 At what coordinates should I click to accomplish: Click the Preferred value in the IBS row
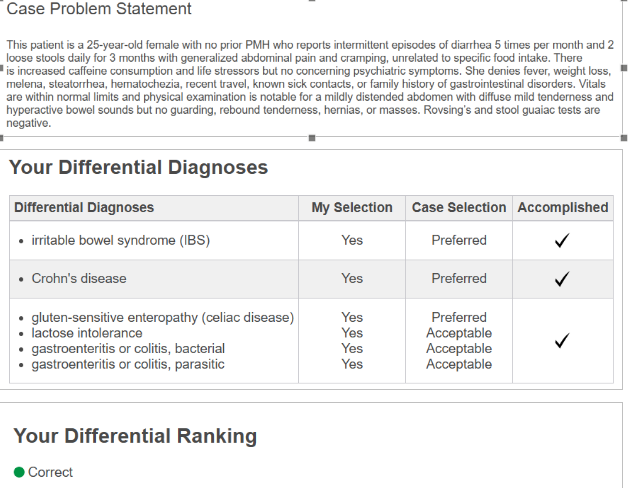(x=459, y=241)
